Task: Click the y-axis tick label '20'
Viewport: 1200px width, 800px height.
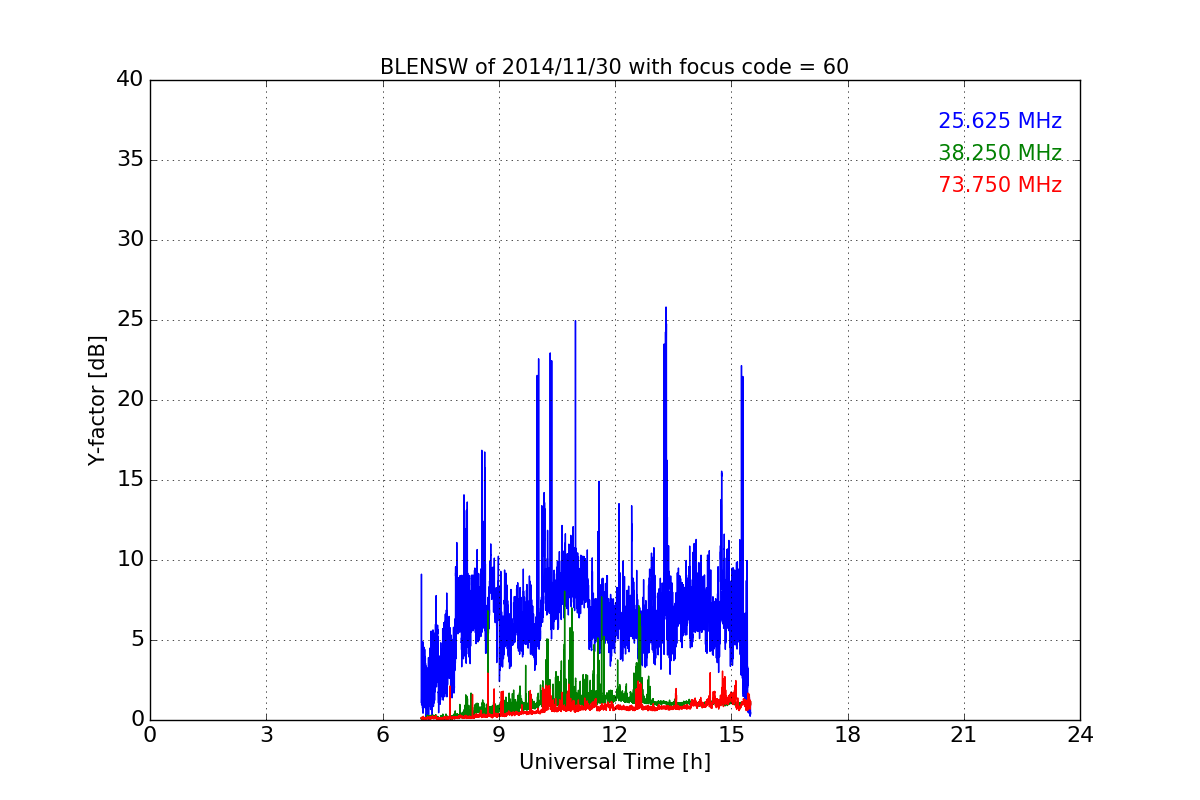Action: point(130,400)
